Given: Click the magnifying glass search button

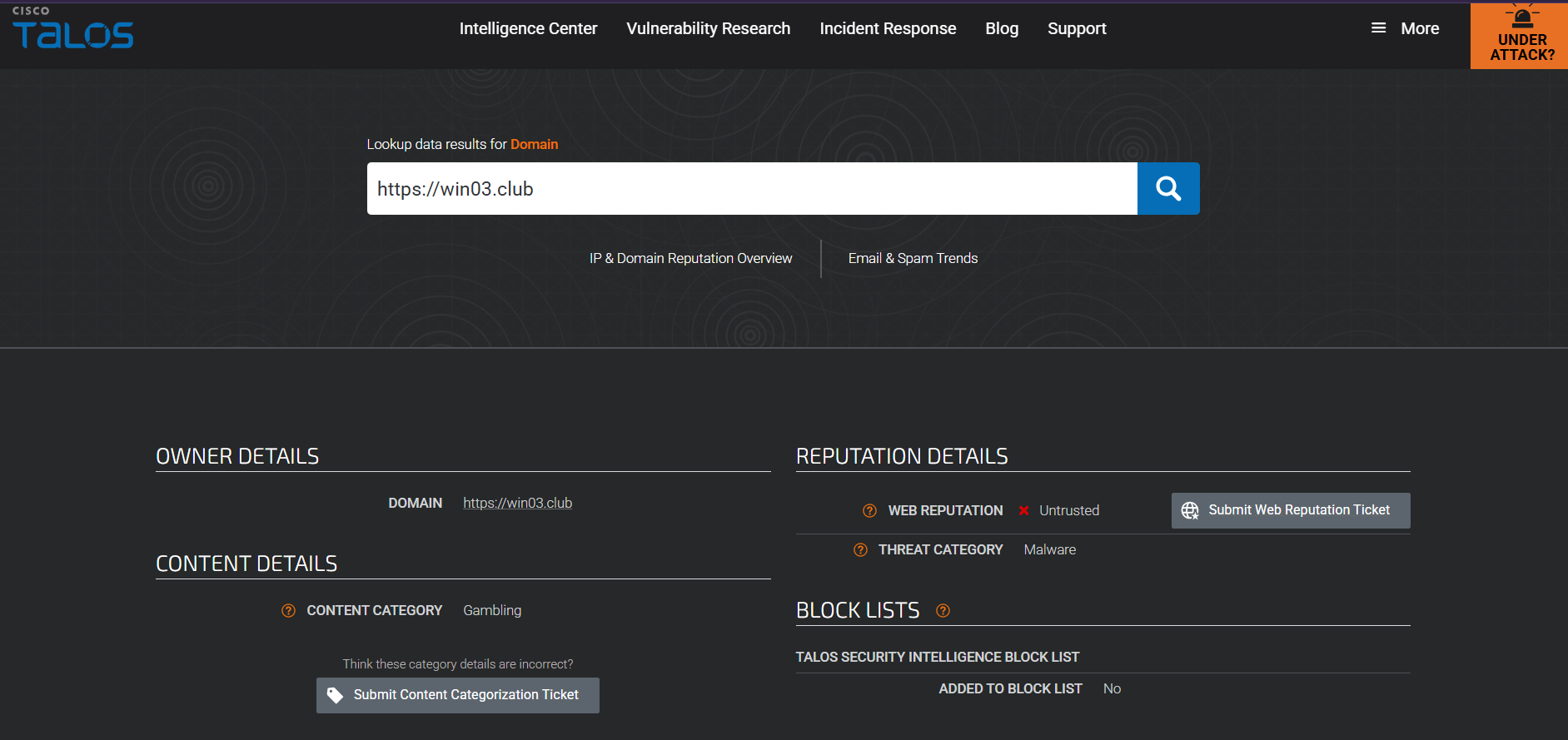Looking at the screenshot, I should (x=1168, y=189).
